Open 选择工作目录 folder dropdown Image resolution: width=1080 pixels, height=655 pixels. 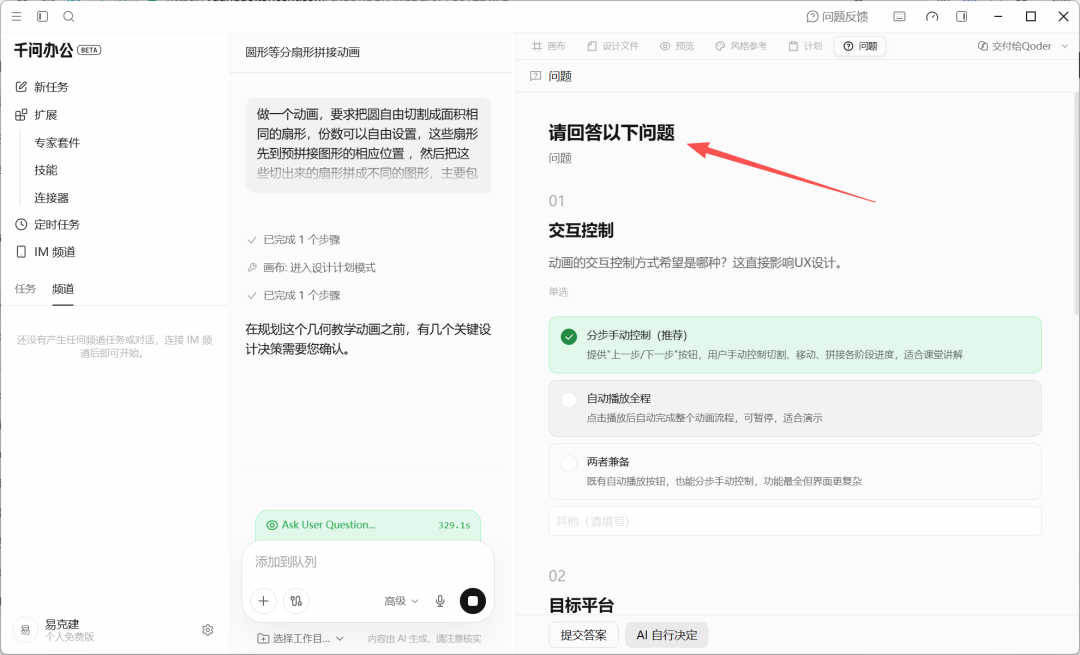[300, 638]
